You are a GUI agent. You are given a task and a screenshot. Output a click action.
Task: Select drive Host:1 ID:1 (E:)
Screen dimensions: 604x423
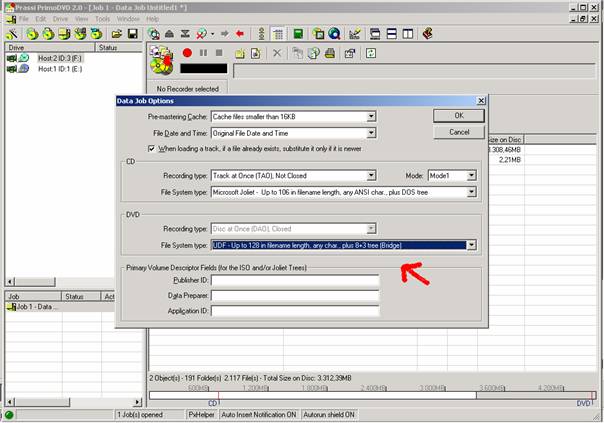pos(60,69)
